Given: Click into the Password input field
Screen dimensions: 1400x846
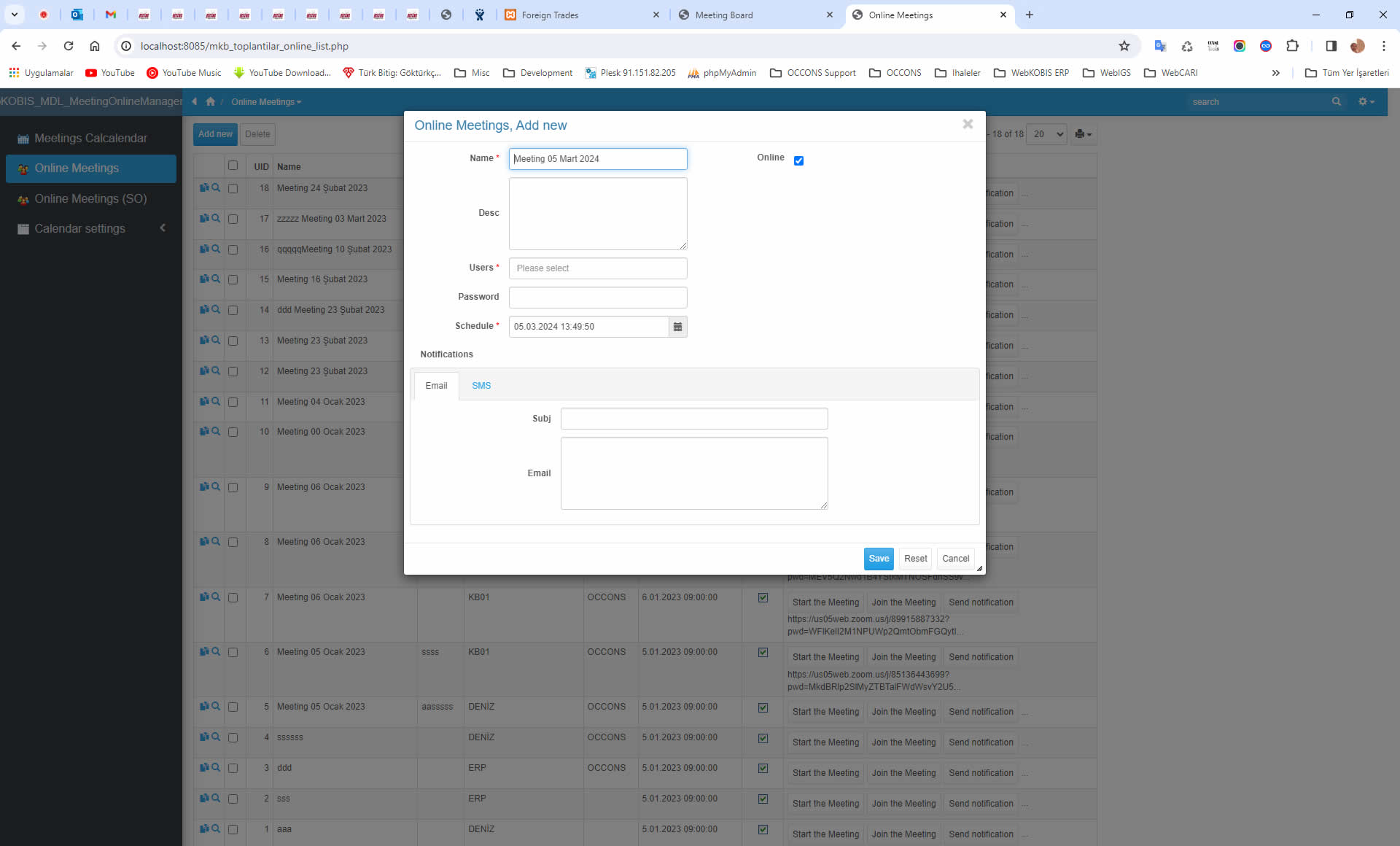Looking at the screenshot, I should pyautogui.click(x=598, y=298).
